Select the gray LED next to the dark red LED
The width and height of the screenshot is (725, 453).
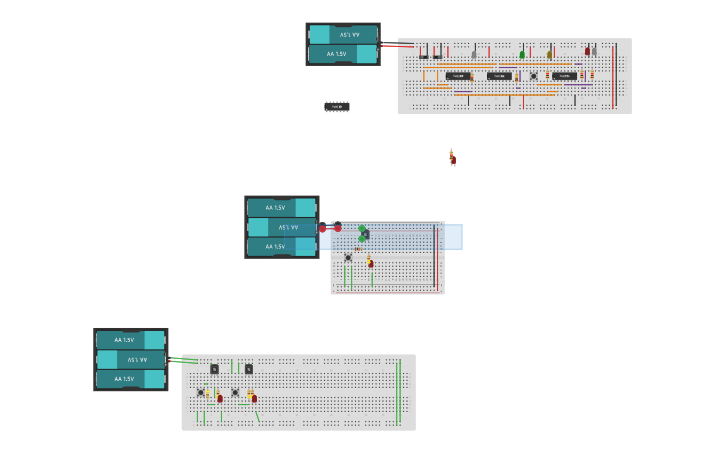pyautogui.click(x=594, y=51)
